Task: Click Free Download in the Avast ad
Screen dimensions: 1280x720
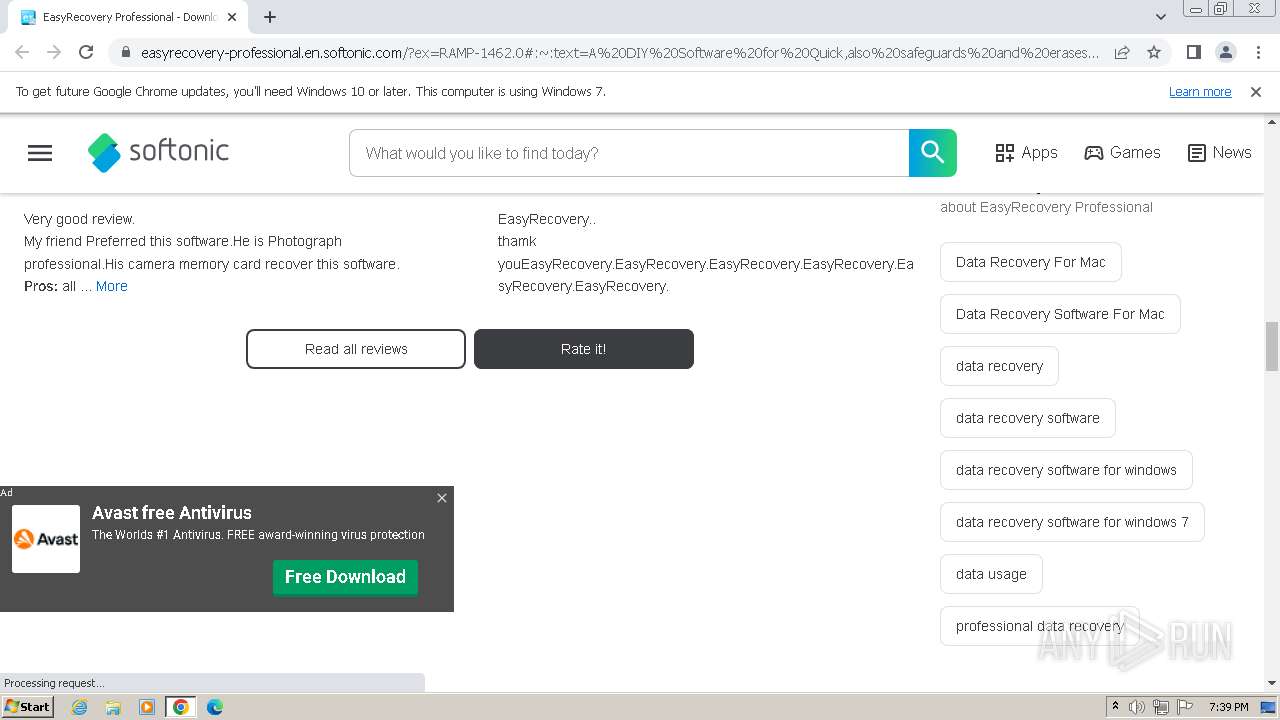Action: click(x=345, y=577)
